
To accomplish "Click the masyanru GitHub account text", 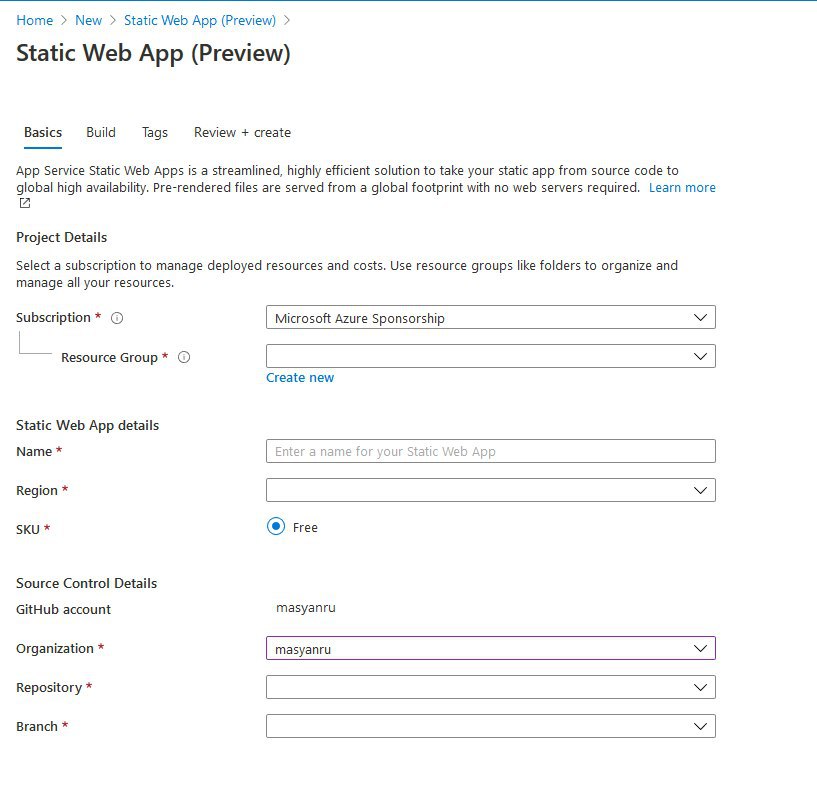I will (306, 608).
